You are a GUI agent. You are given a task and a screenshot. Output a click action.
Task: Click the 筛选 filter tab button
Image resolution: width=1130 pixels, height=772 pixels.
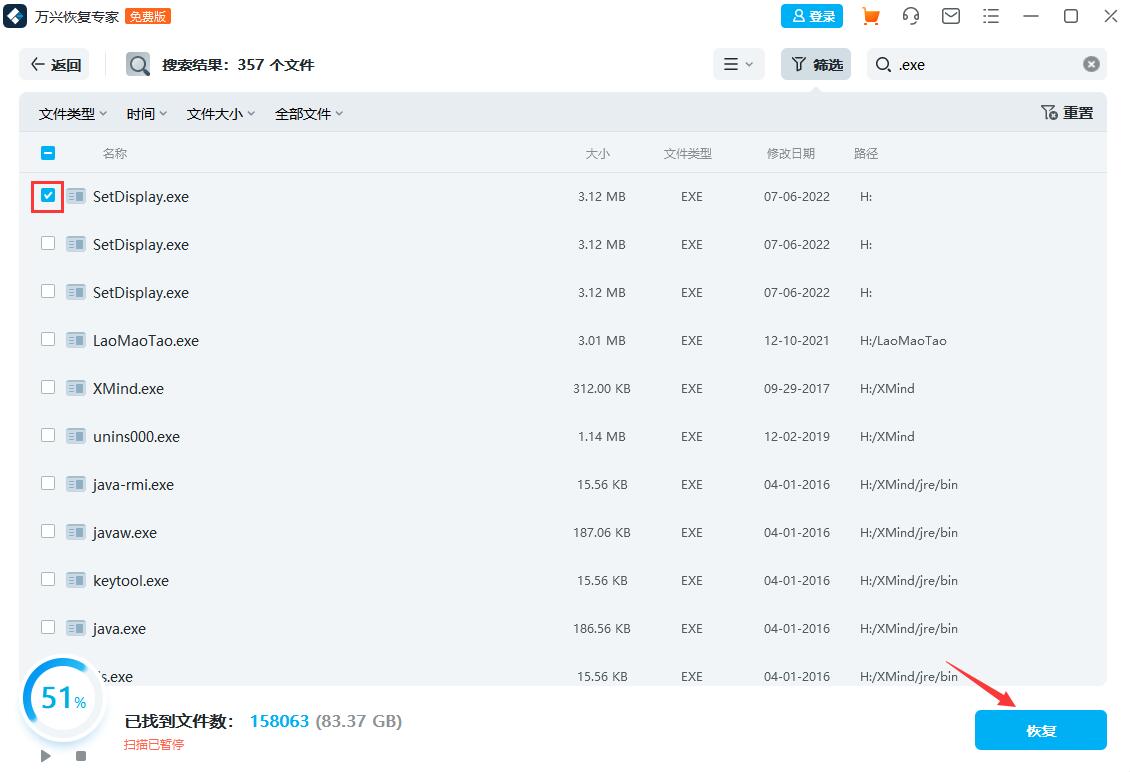pyautogui.click(x=816, y=64)
